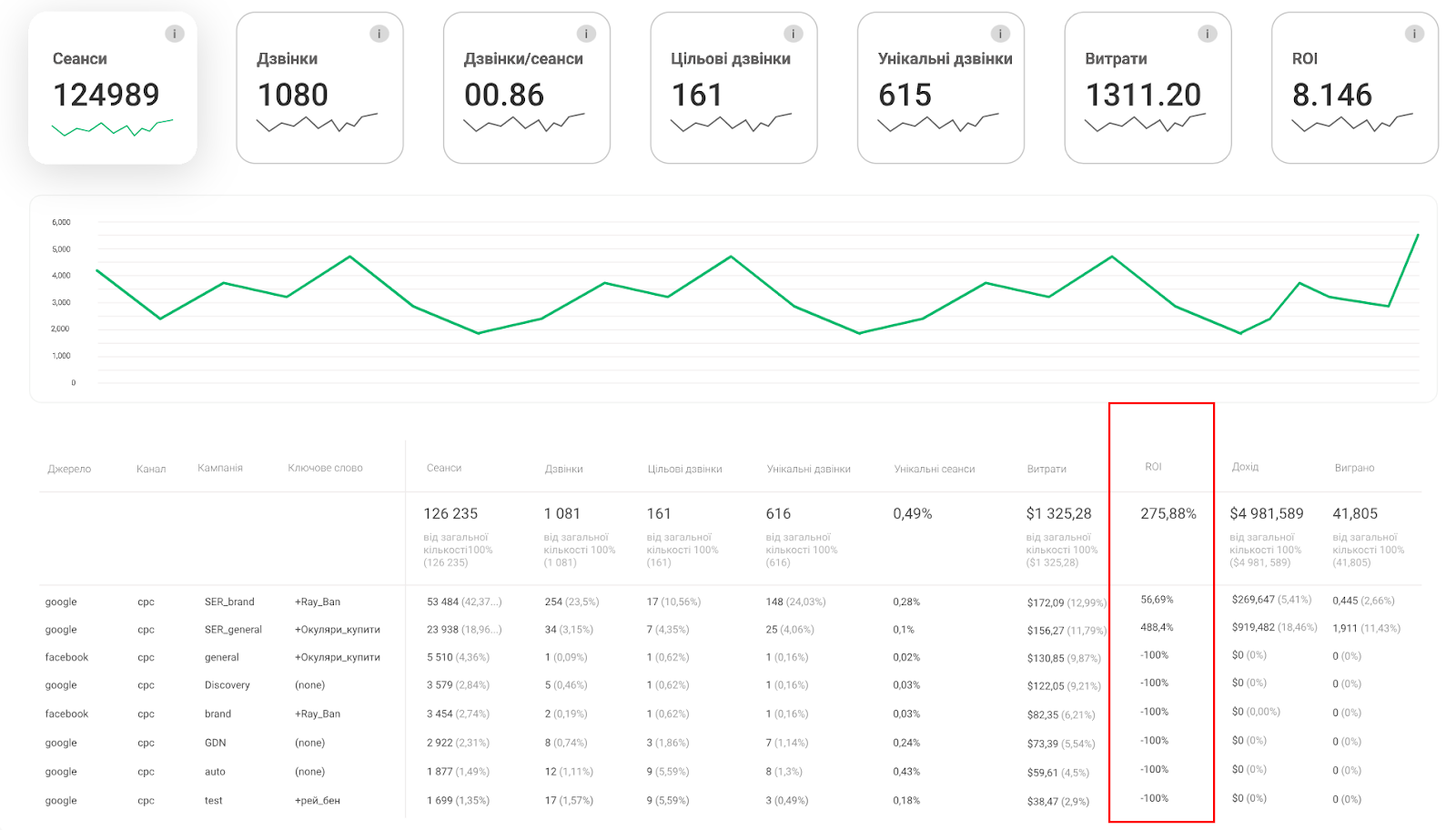Click +Ray_Ban keyword in SER_brand row
Viewport: 1456px width, 830px height.
click(317, 602)
